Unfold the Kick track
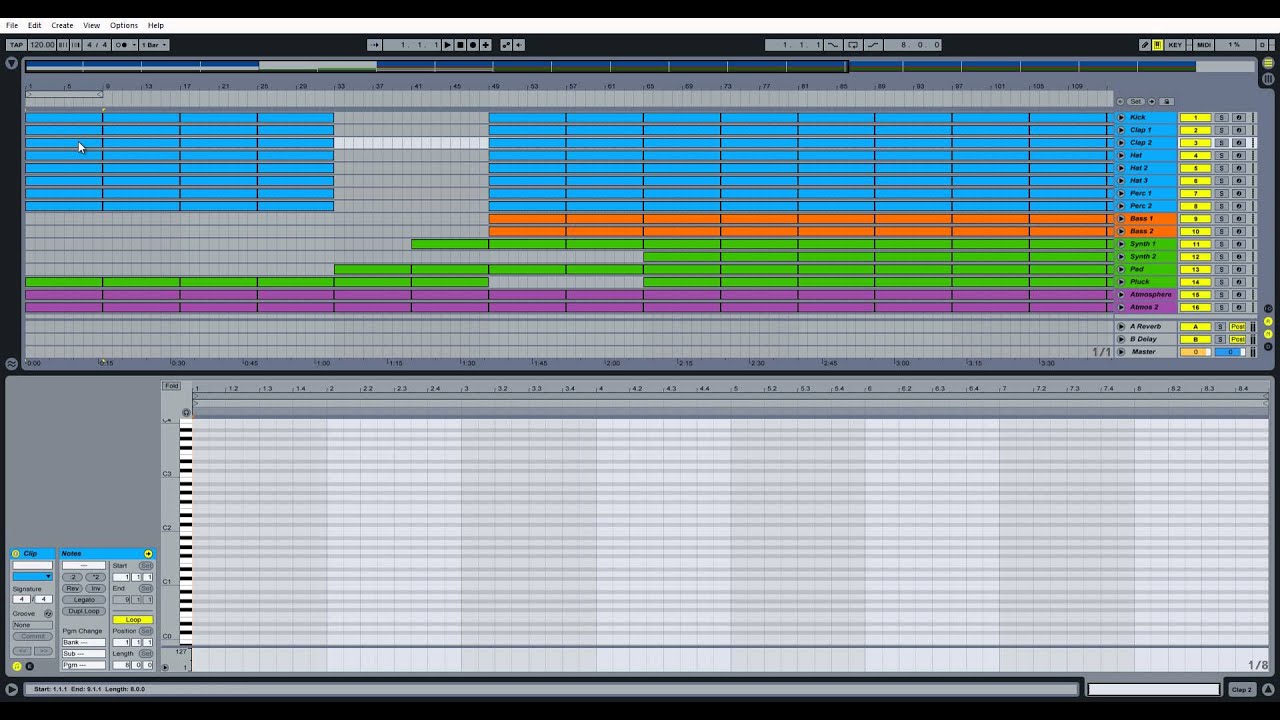 pyautogui.click(x=1121, y=118)
